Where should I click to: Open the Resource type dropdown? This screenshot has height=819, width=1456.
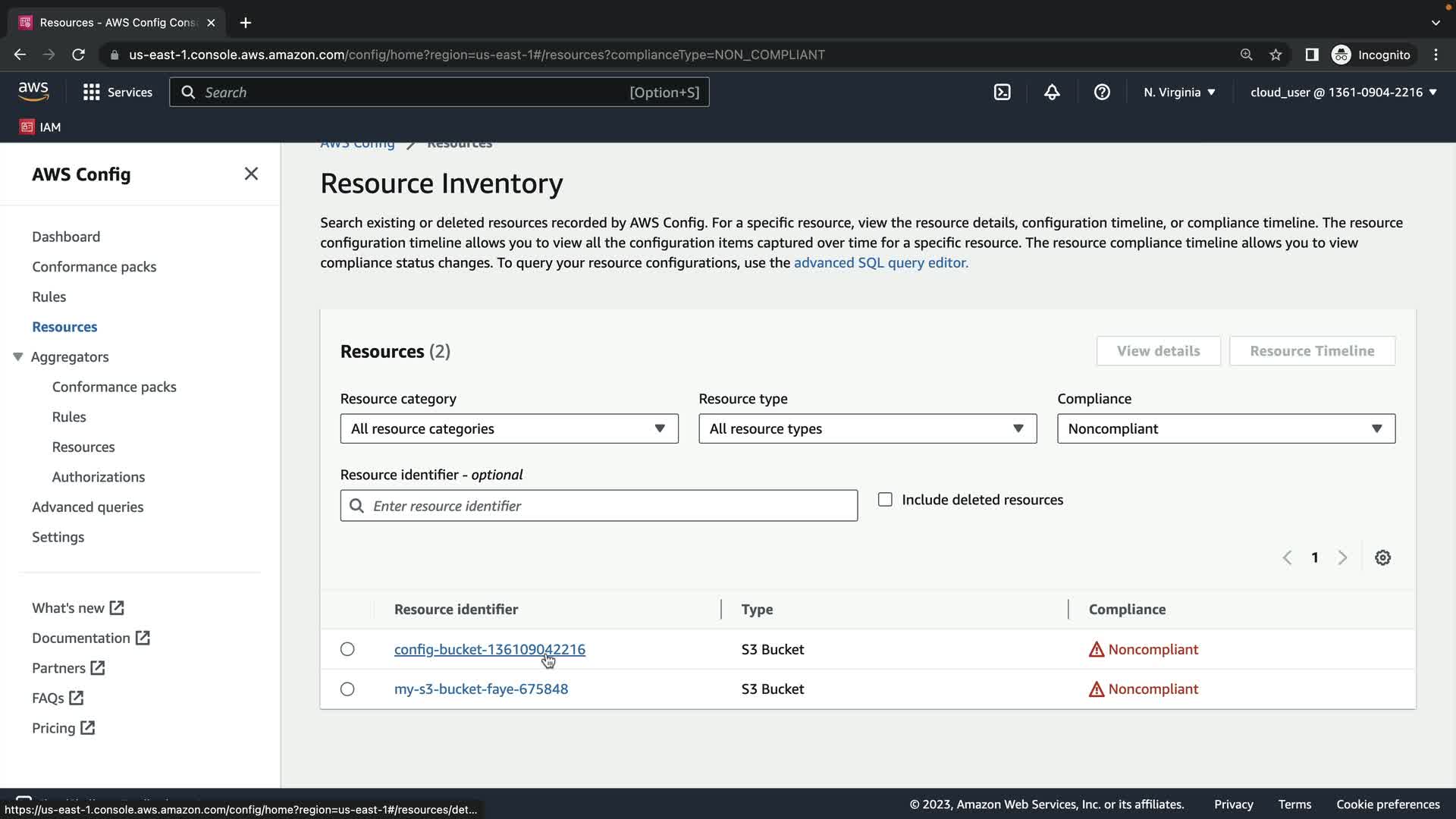(x=867, y=428)
